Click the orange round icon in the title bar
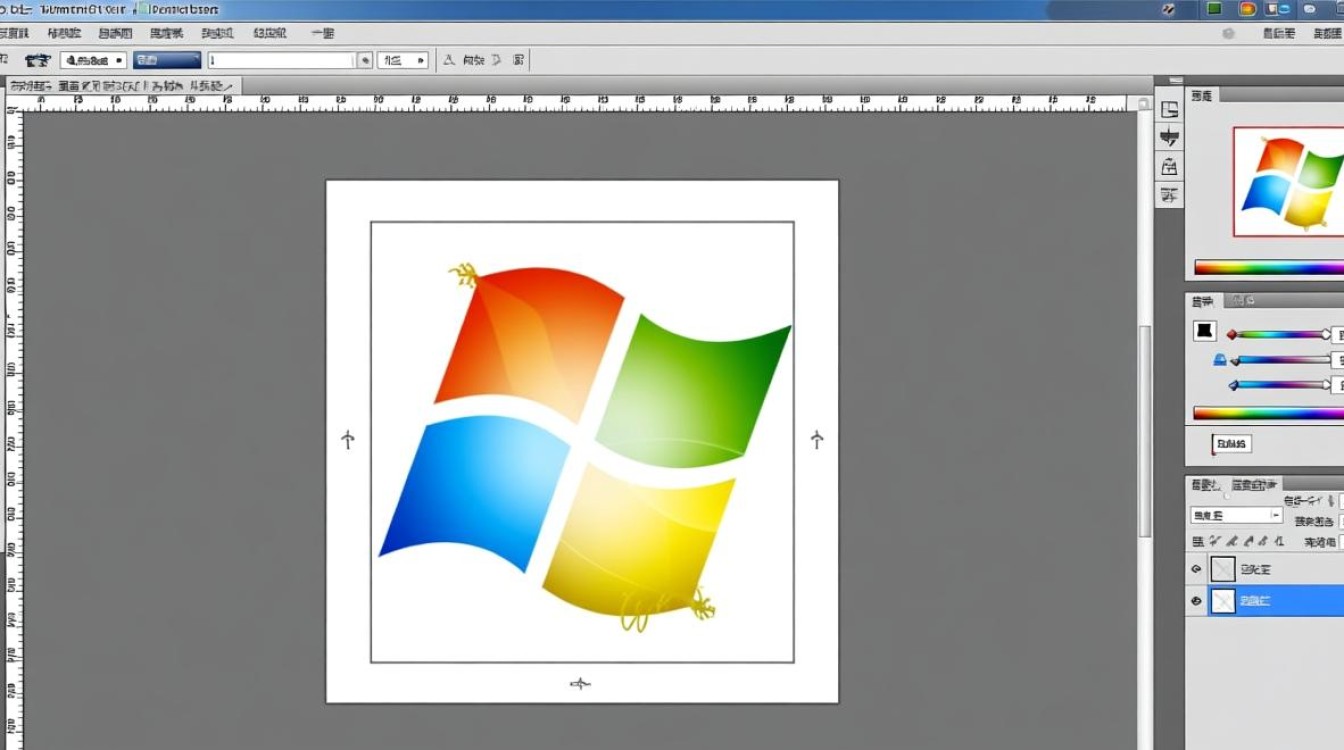This screenshot has height=750, width=1344. 1247,9
